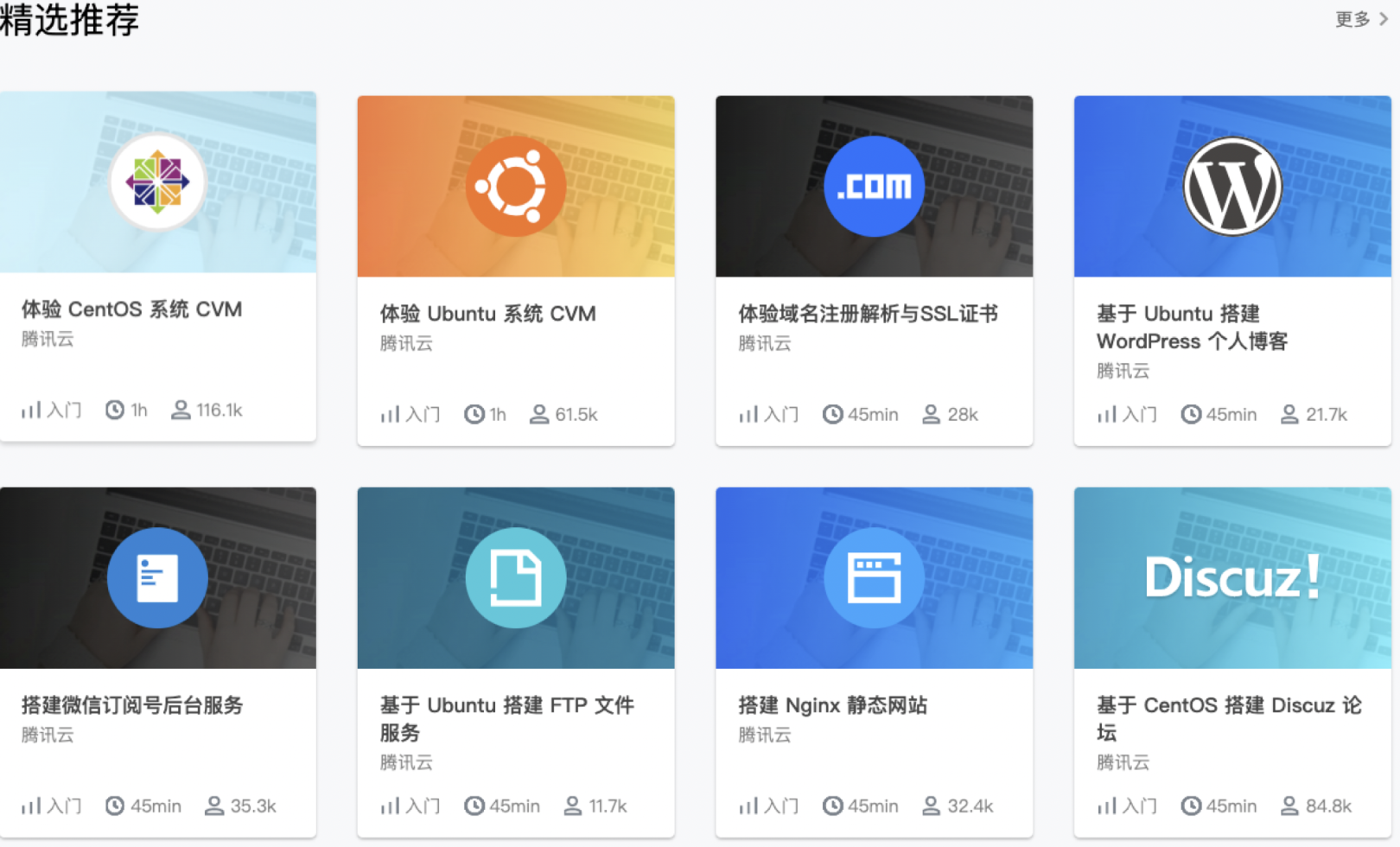Open the 体验 CentOS 系统 CVM title

pyautogui.click(x=131, y=309)
